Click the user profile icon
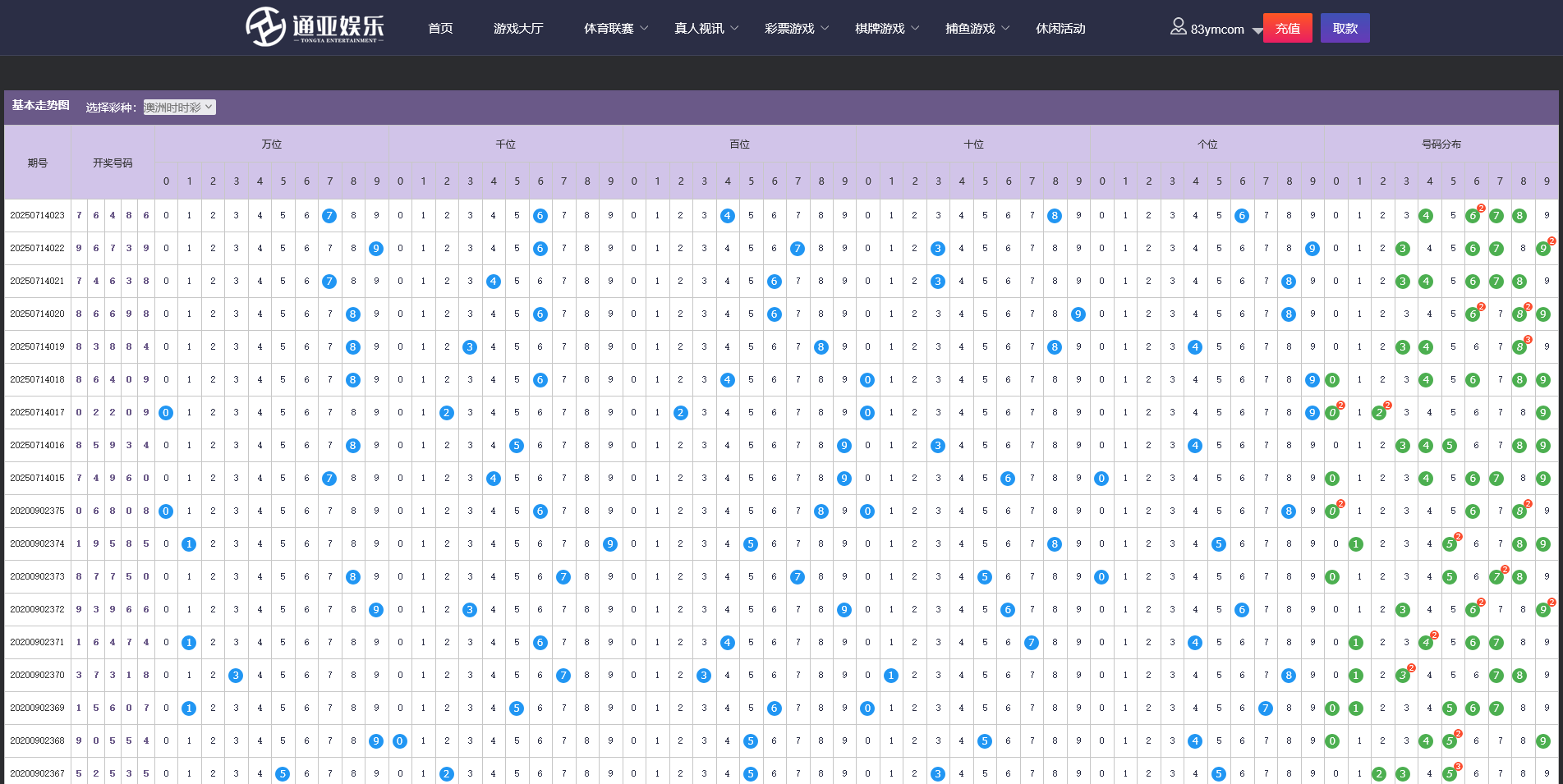This screenshot has width=1563, height=784. pyautogui.click(x=1178, y=27)
